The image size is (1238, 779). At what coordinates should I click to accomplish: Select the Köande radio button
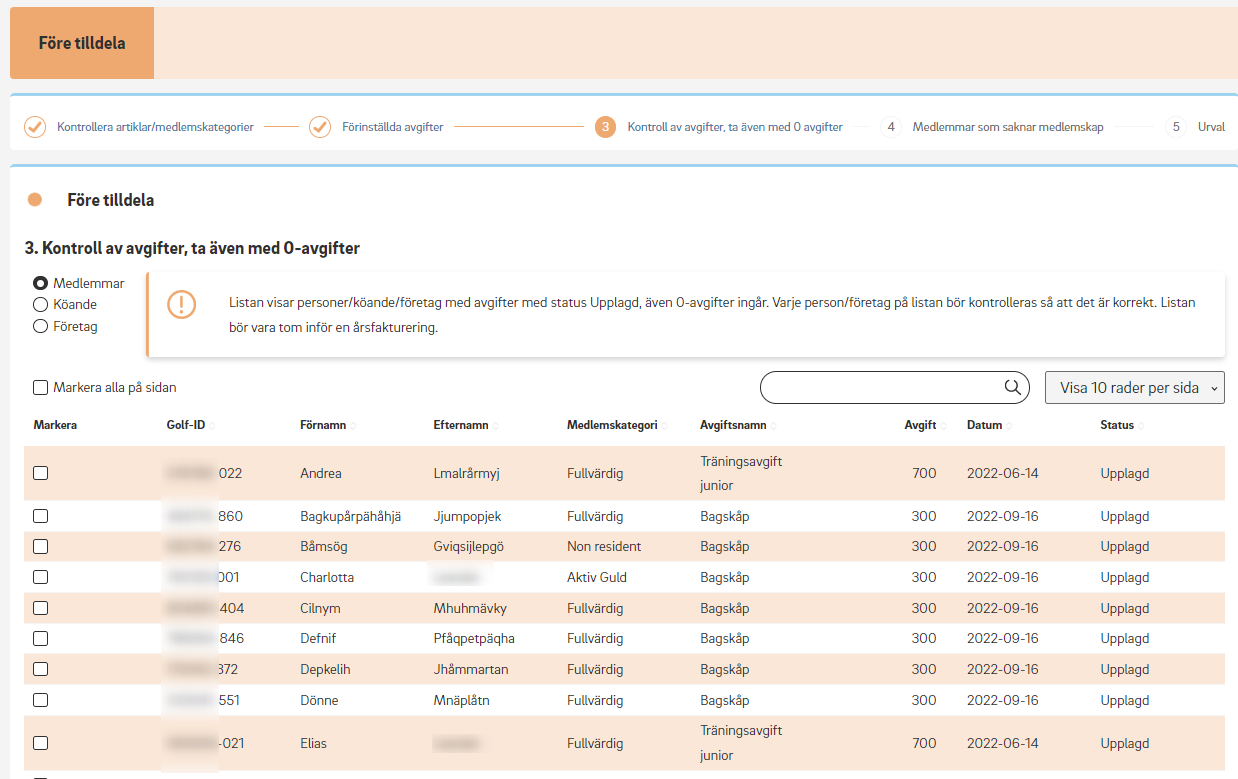(41, 304)
